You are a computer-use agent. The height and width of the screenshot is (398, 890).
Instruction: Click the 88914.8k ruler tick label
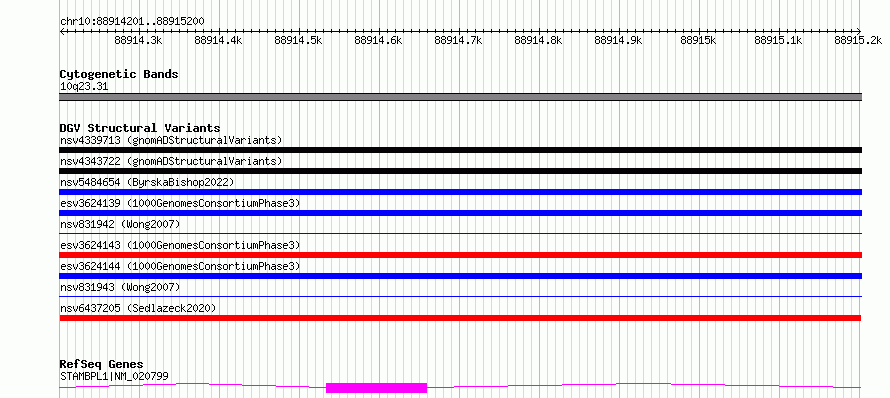pos(539,40)
